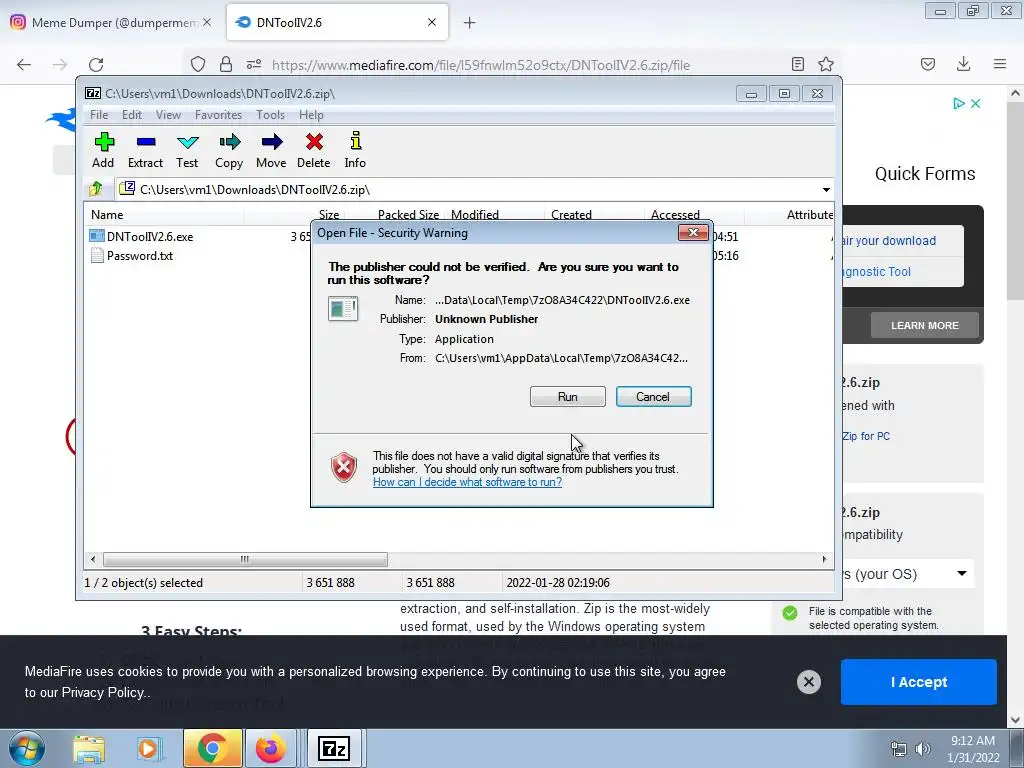Toggle reader view icon in address bar
1024x768 pixels.
tap(797, 64)
